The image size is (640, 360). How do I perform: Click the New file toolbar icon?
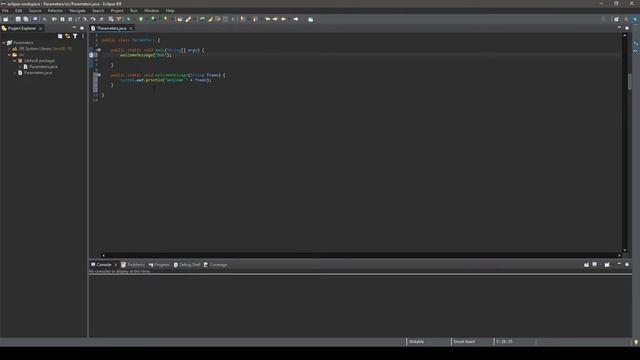(6, 19)
